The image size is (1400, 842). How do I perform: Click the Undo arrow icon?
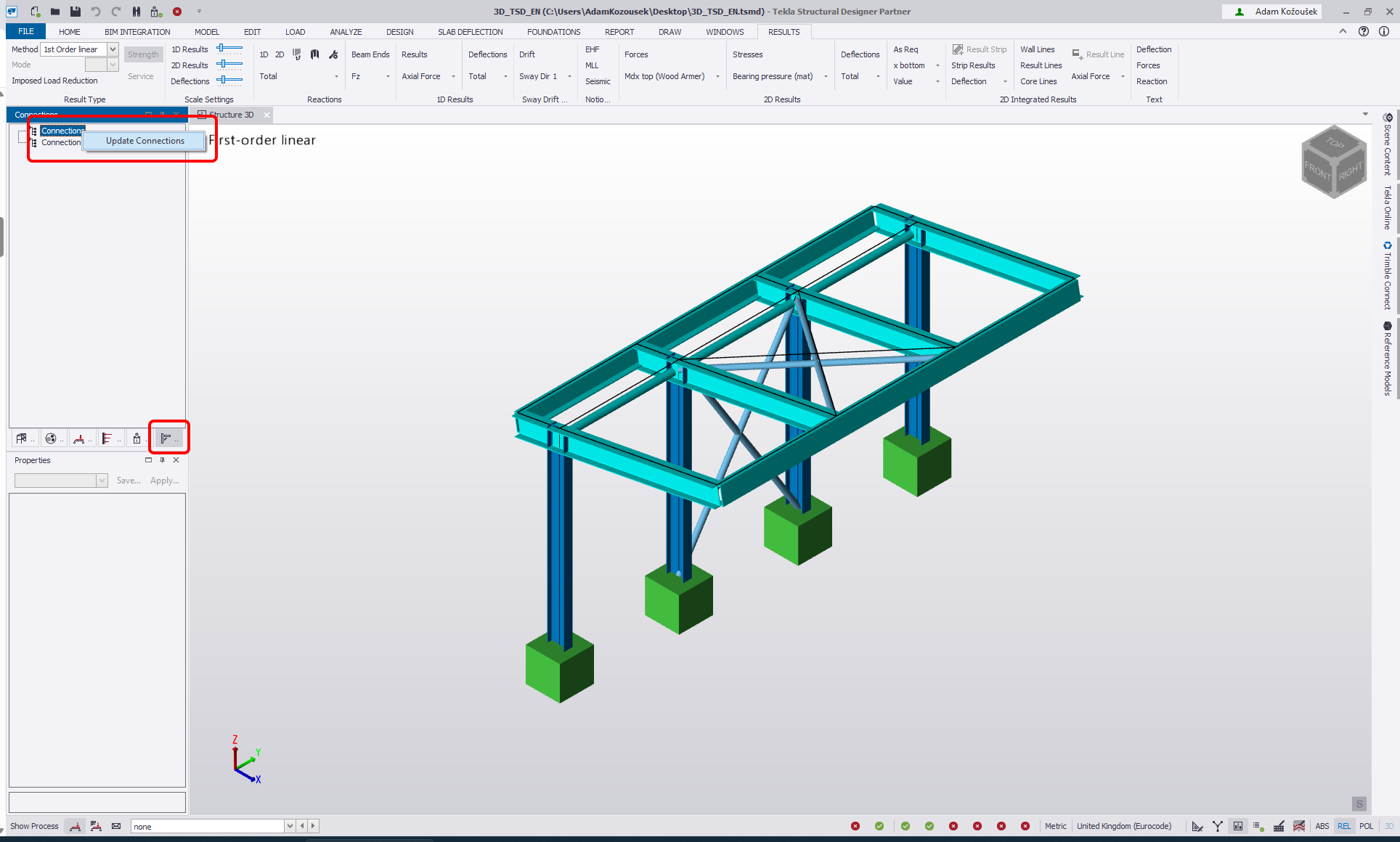95,12
